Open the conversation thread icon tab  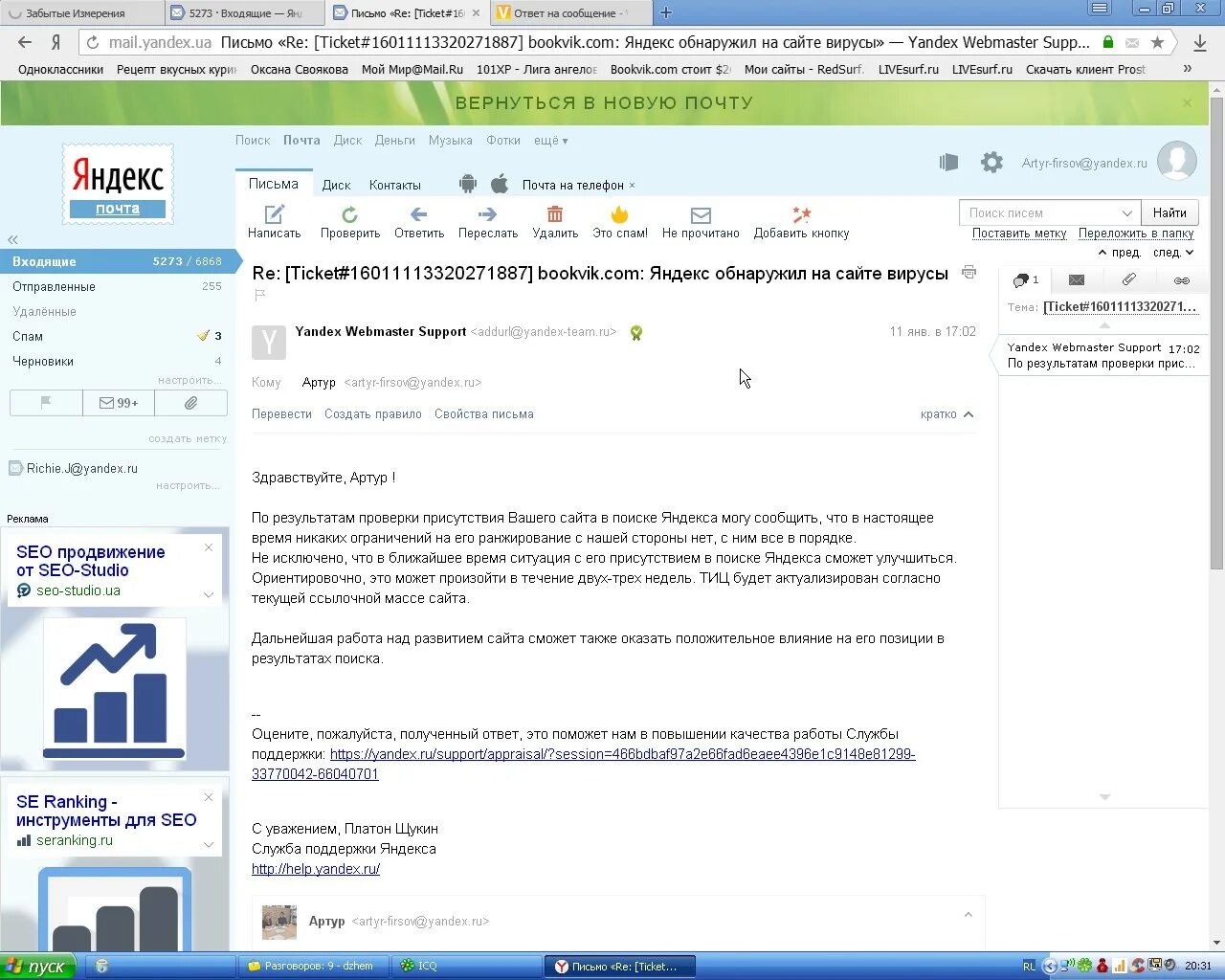[x=1025, y=279]
